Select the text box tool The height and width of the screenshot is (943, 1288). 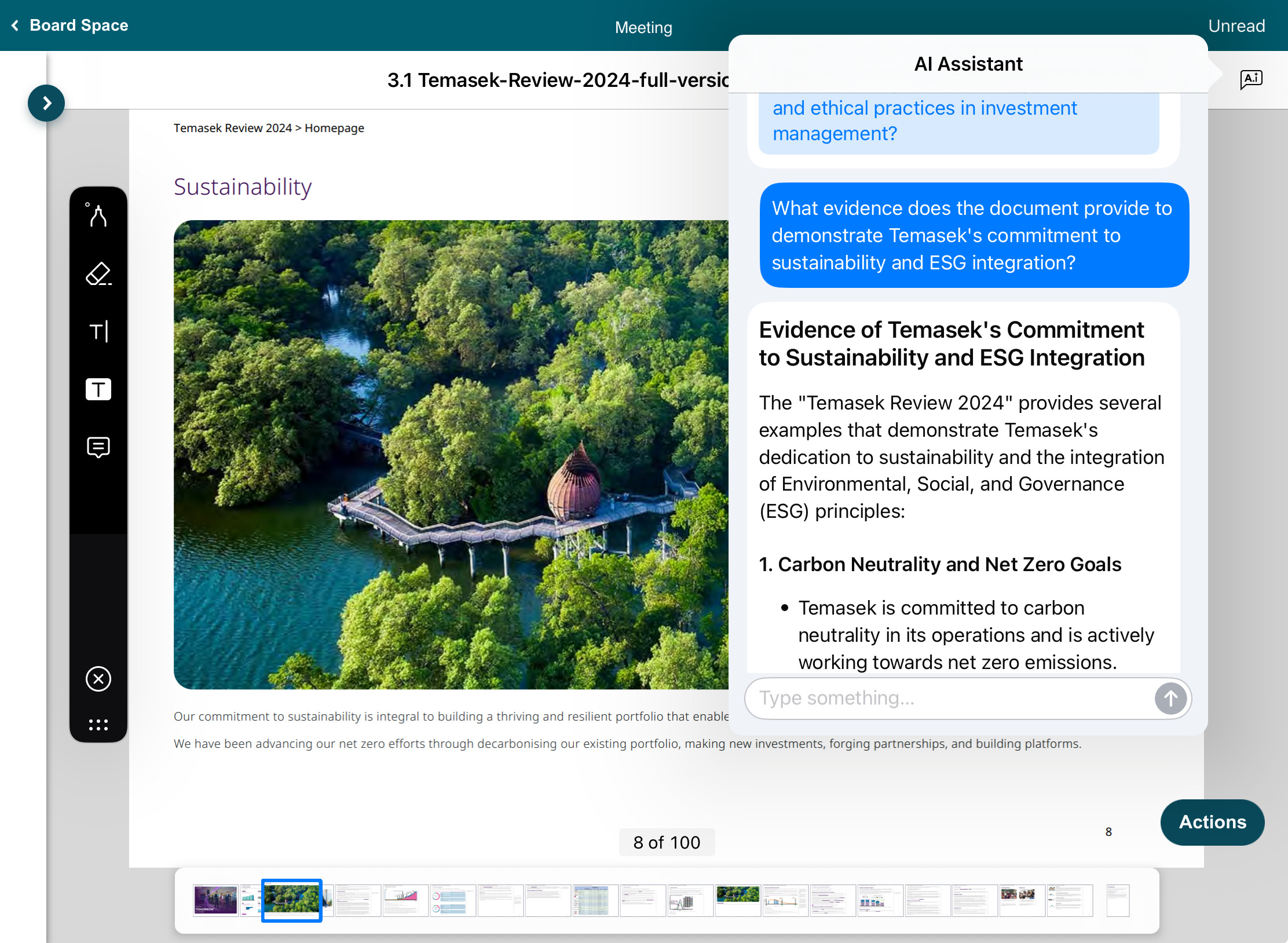pos(98,389)
